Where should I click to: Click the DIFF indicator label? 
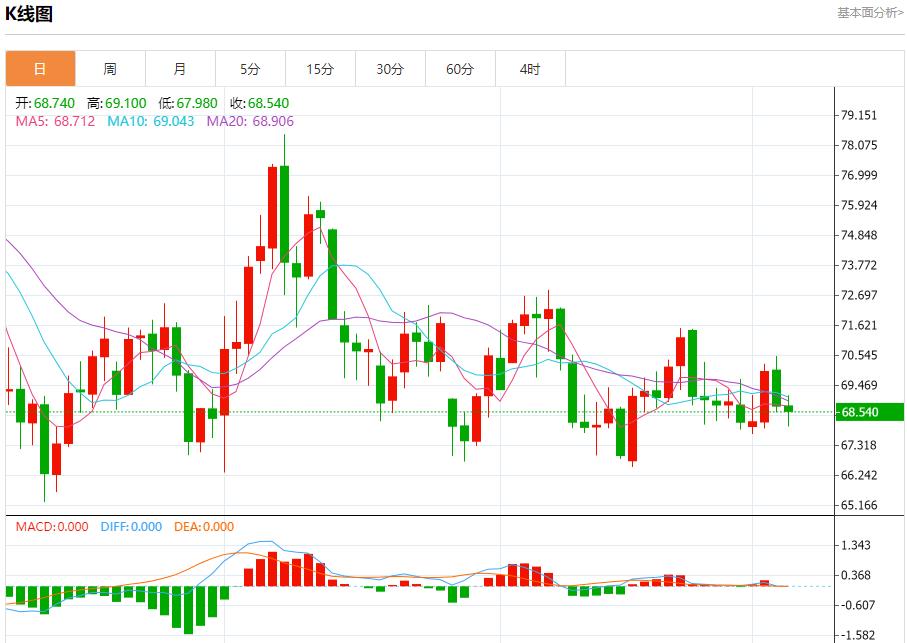[x=130, y=527]
